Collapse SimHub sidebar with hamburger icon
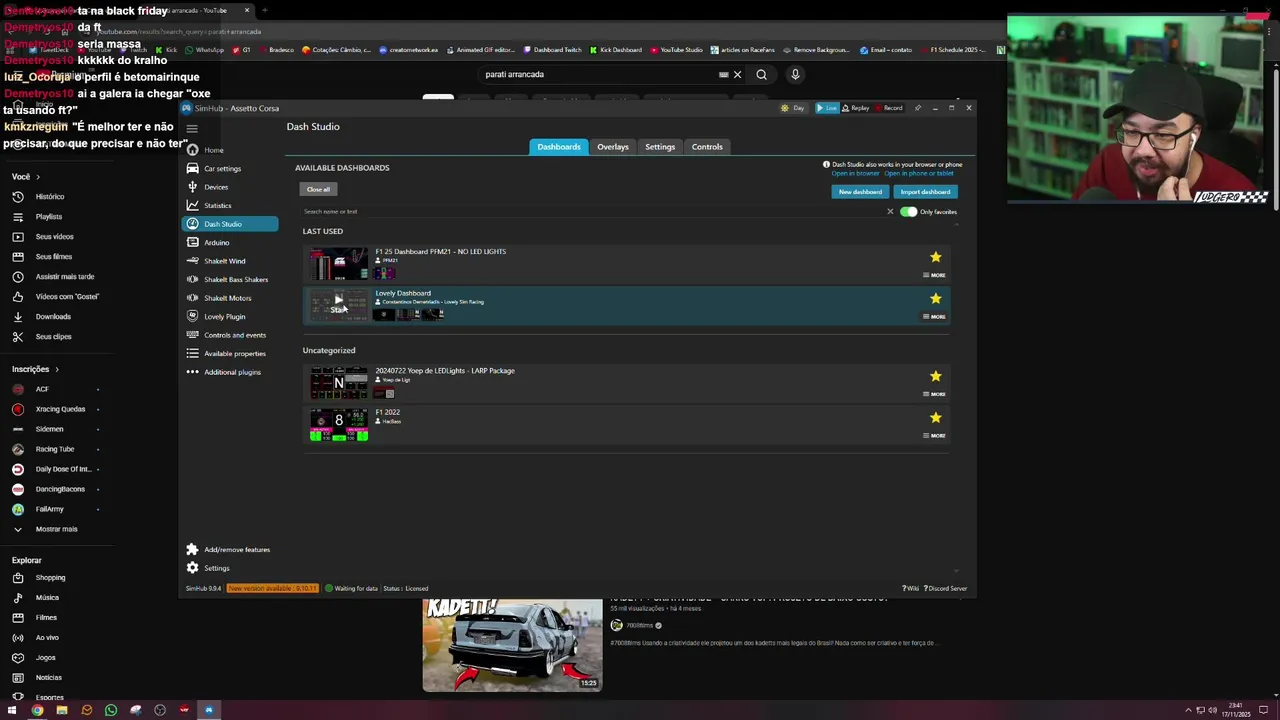Viewport: 1280px width, 720px height. [192, 128]
